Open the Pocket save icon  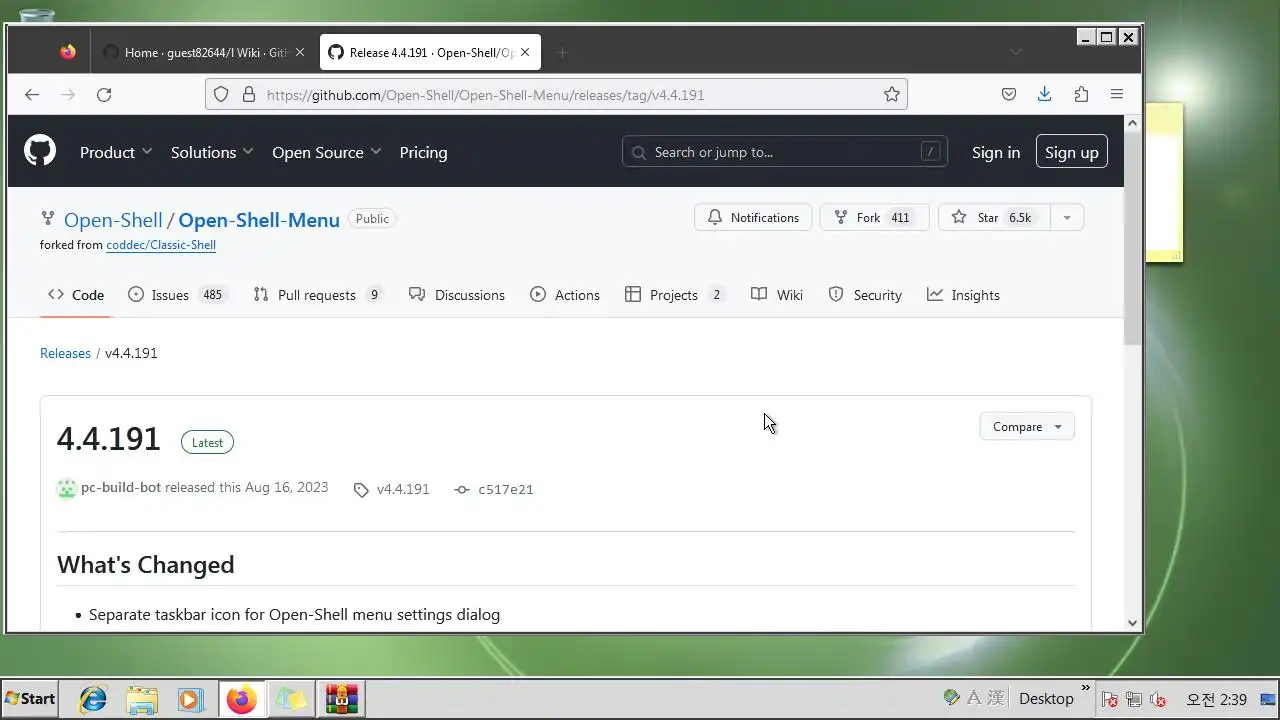tap(1009, 94)
